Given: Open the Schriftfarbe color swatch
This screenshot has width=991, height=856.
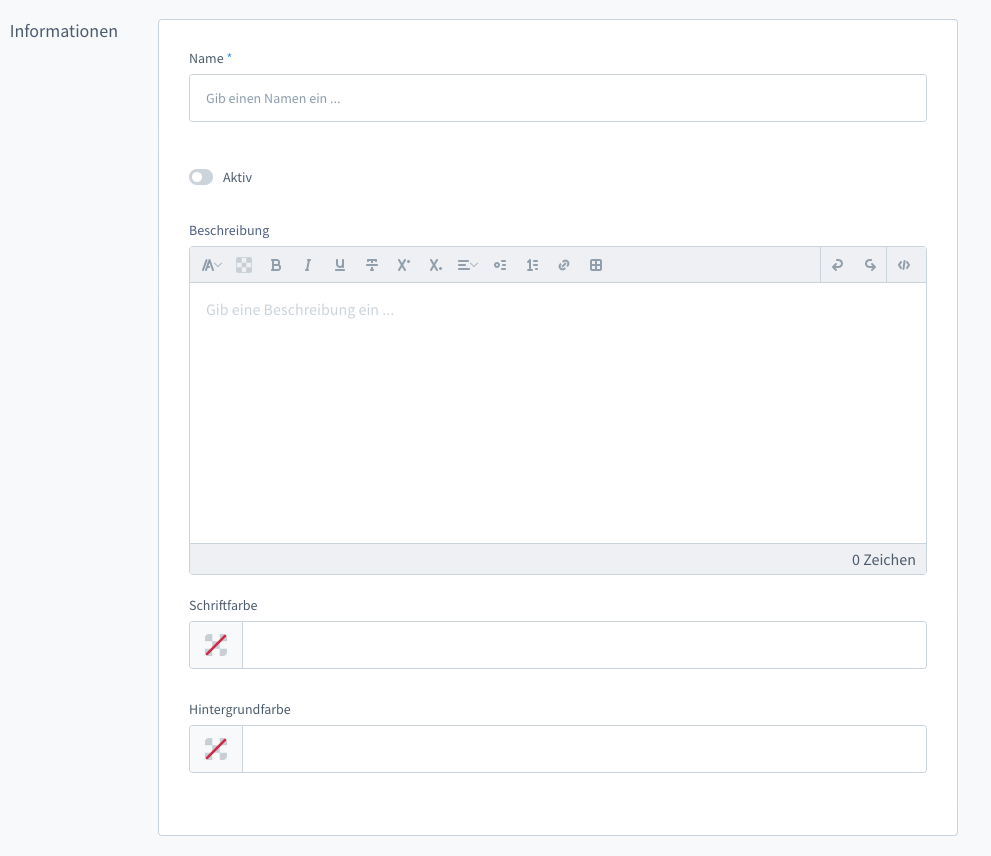Looking at the screenshot, I should tap(216, 645).
